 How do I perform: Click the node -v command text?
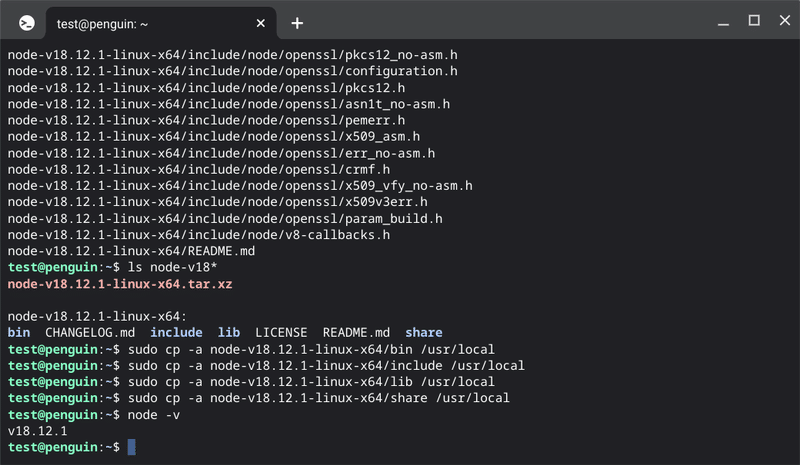point(154,414)
